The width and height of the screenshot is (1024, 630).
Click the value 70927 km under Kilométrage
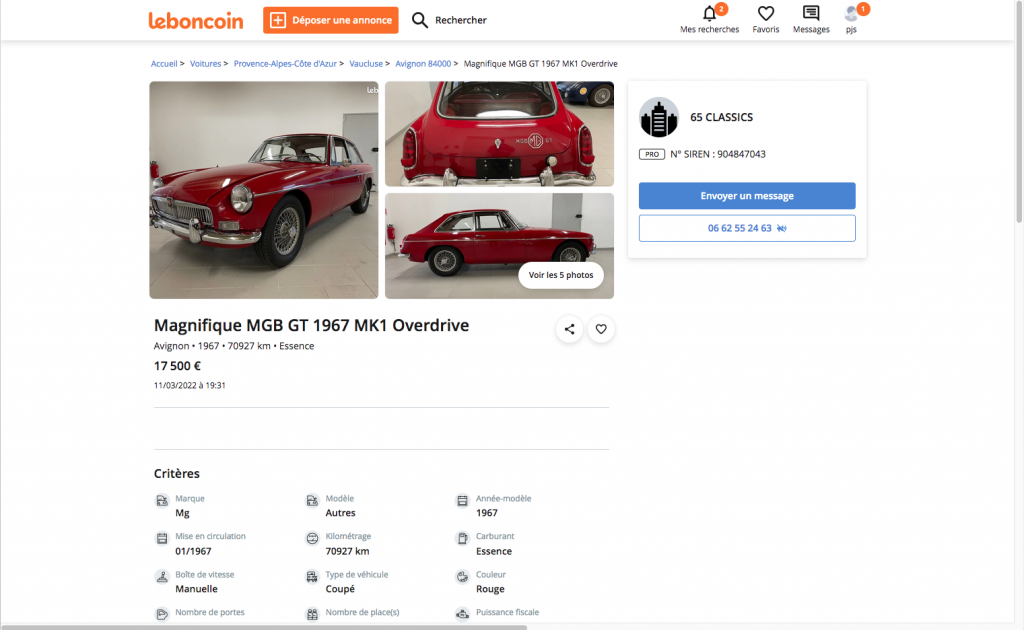[x=347, y=551]
